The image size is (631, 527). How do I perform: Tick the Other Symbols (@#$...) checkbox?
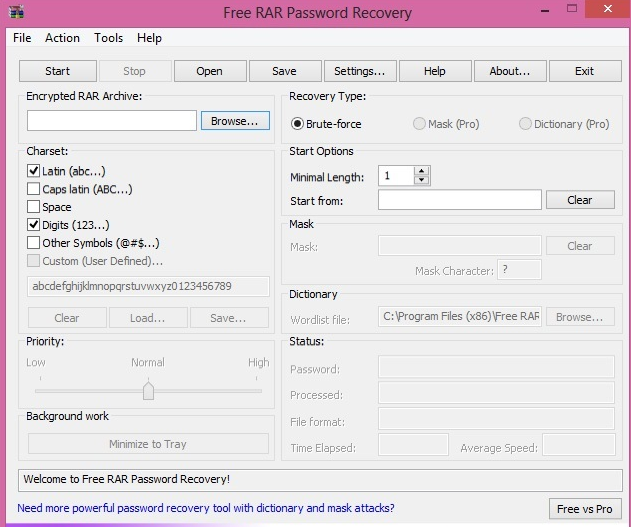click(34, 243)
